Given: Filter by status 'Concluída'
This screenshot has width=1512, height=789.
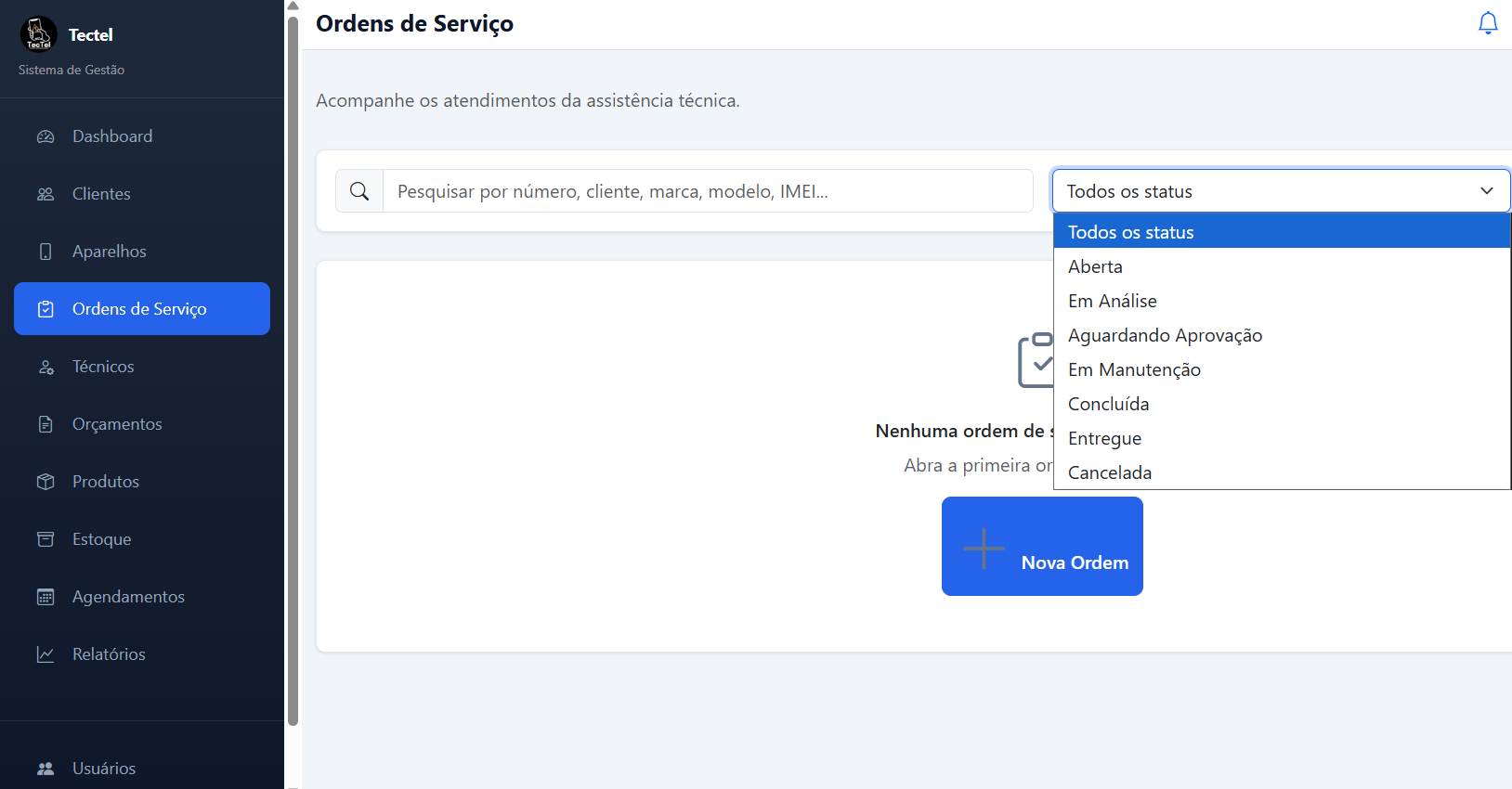Looking at the screenshot, I should 1282,404.
